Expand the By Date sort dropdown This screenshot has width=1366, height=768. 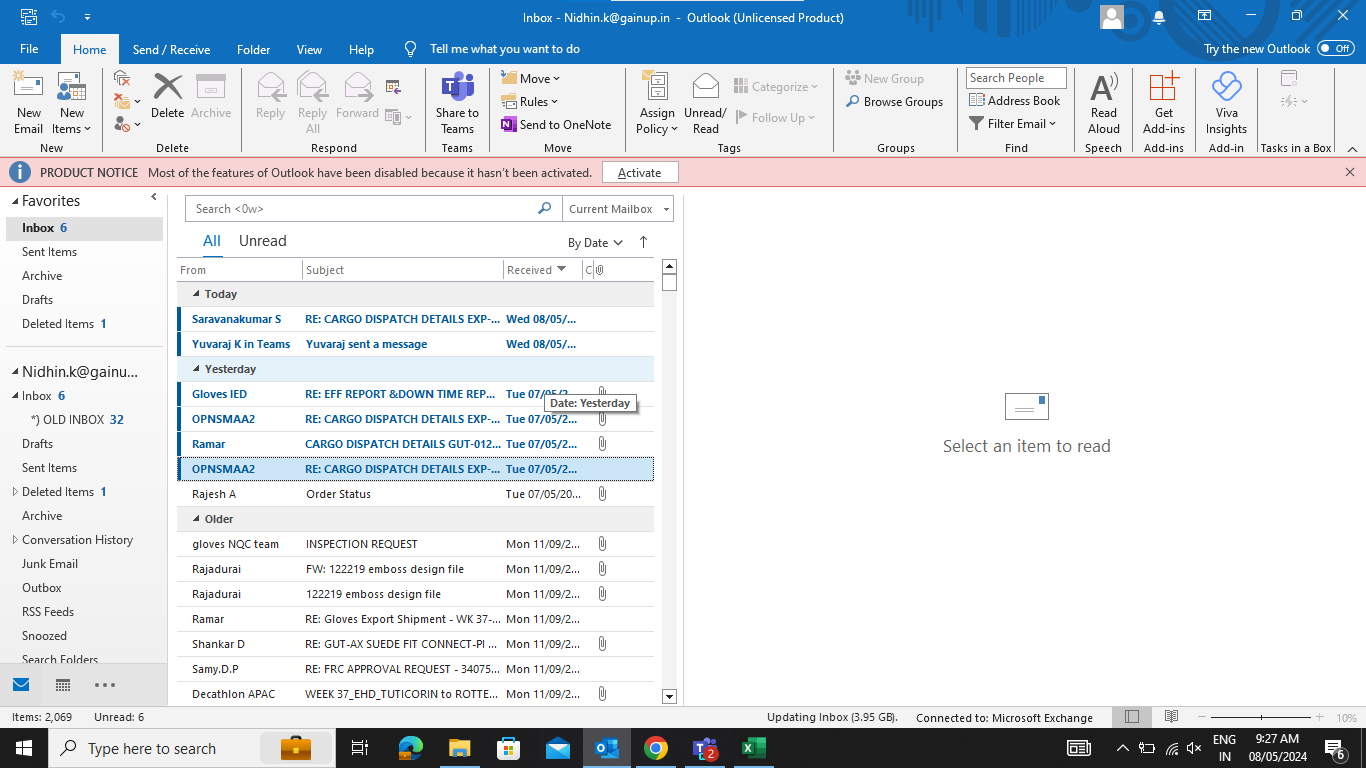(595, 243)
